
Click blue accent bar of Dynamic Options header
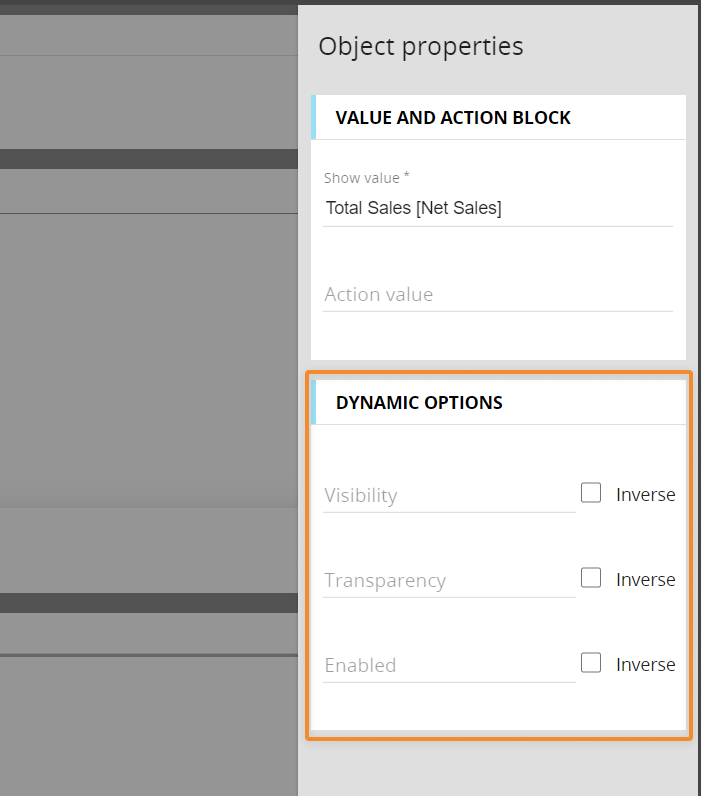pyautogui.click(x=313, y=402)
